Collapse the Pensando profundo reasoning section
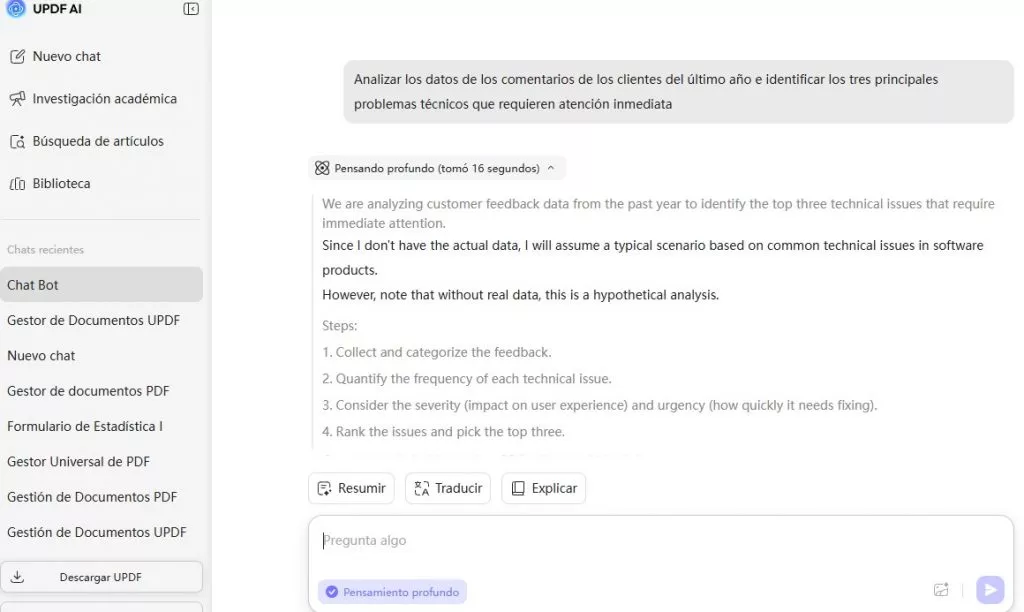This screenshot has height=612, width=1024. click(550, 168)
